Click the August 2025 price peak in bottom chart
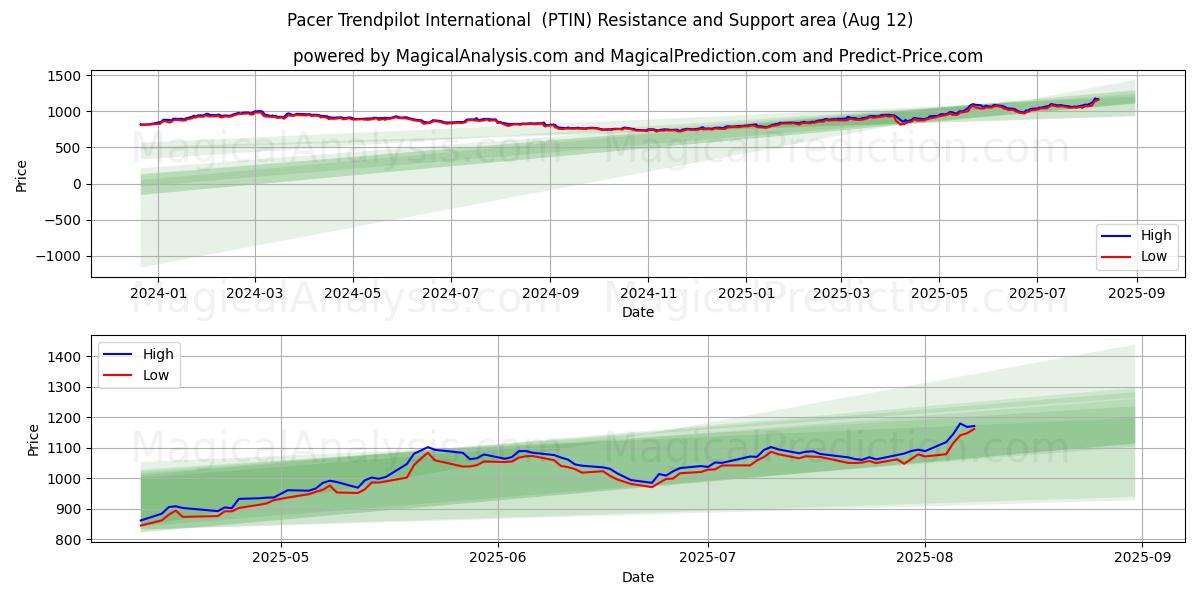 pyautogui.click(x=960, y=423)
